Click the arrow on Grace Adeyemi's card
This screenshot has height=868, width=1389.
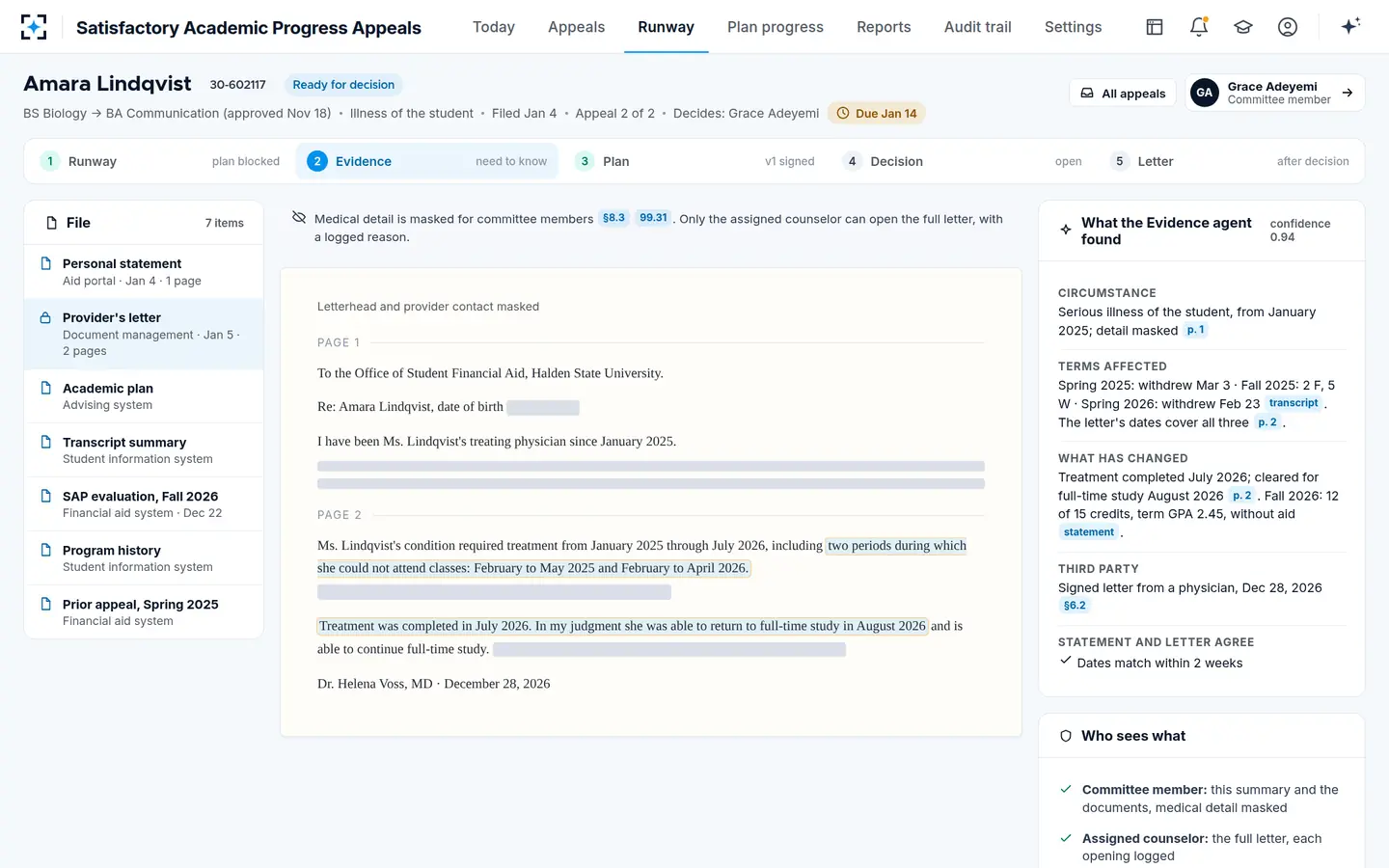tap(1348, 93)
